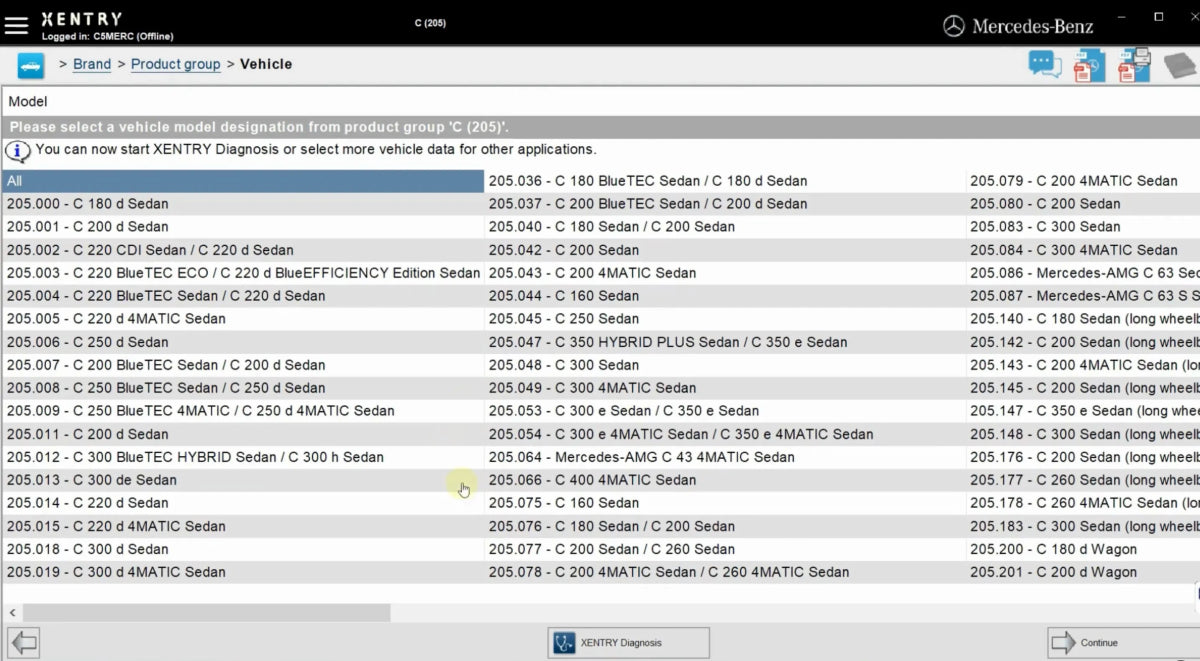The height and width of the screenshot is (661, 1200).
Task: Go to the Product group breadcrumb
Action: tap(175, 64)
